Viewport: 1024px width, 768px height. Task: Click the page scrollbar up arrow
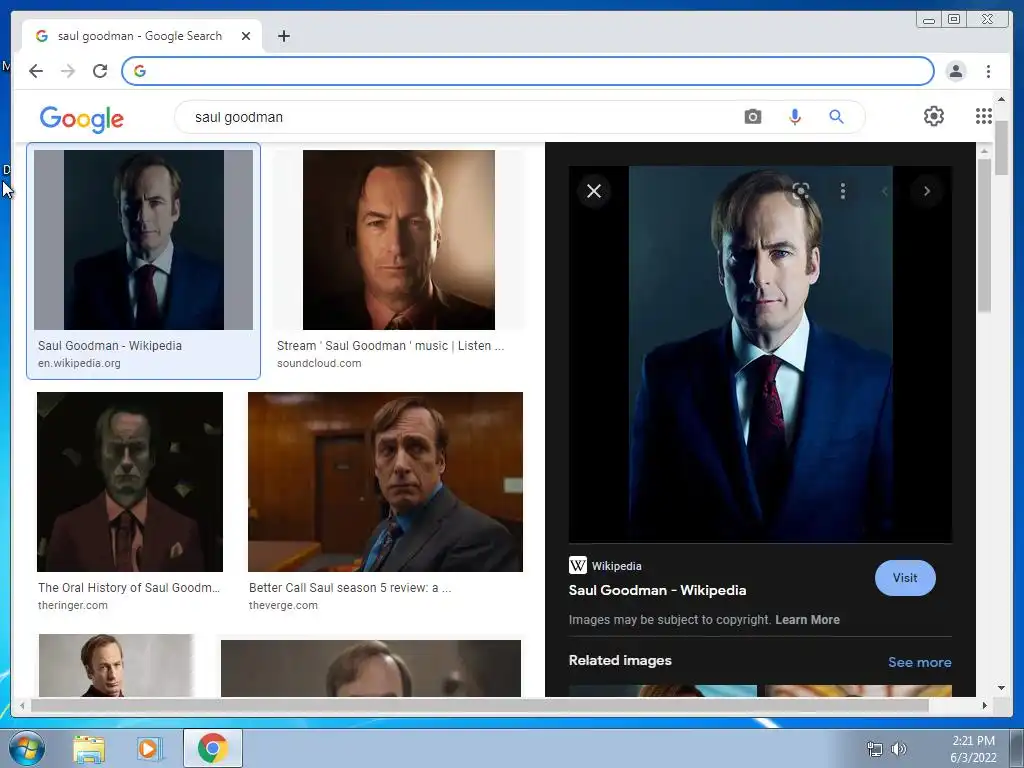coord(1001,99)
